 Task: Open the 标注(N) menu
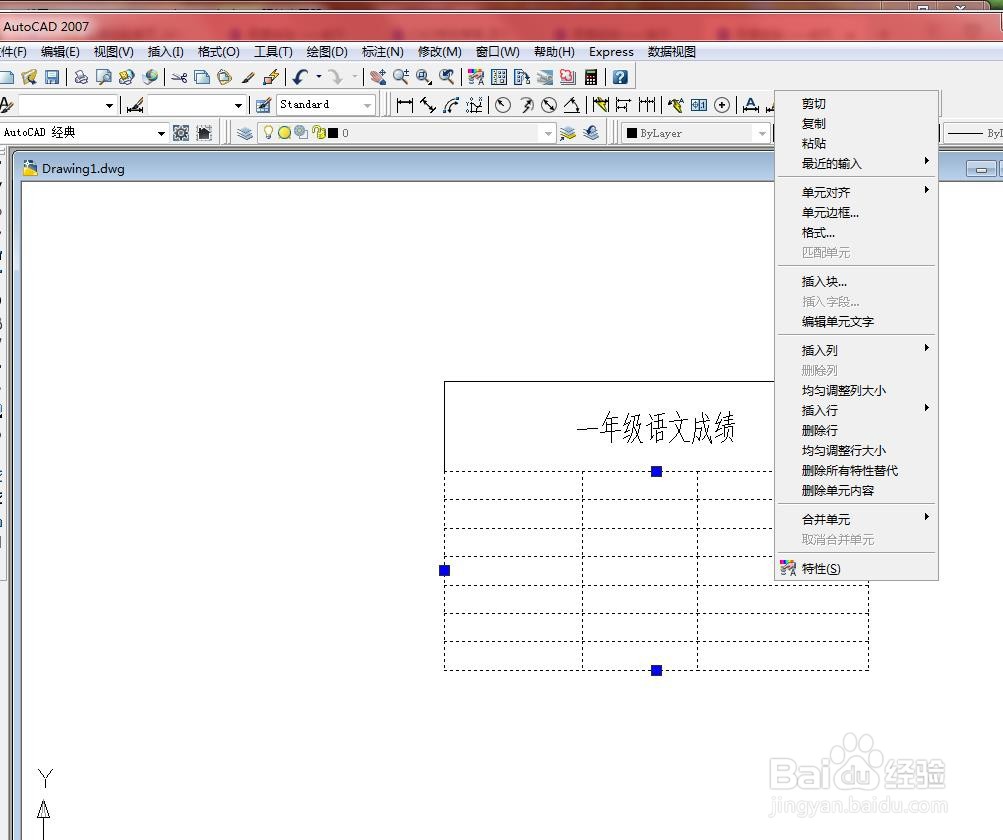click(x=383, y=52)
